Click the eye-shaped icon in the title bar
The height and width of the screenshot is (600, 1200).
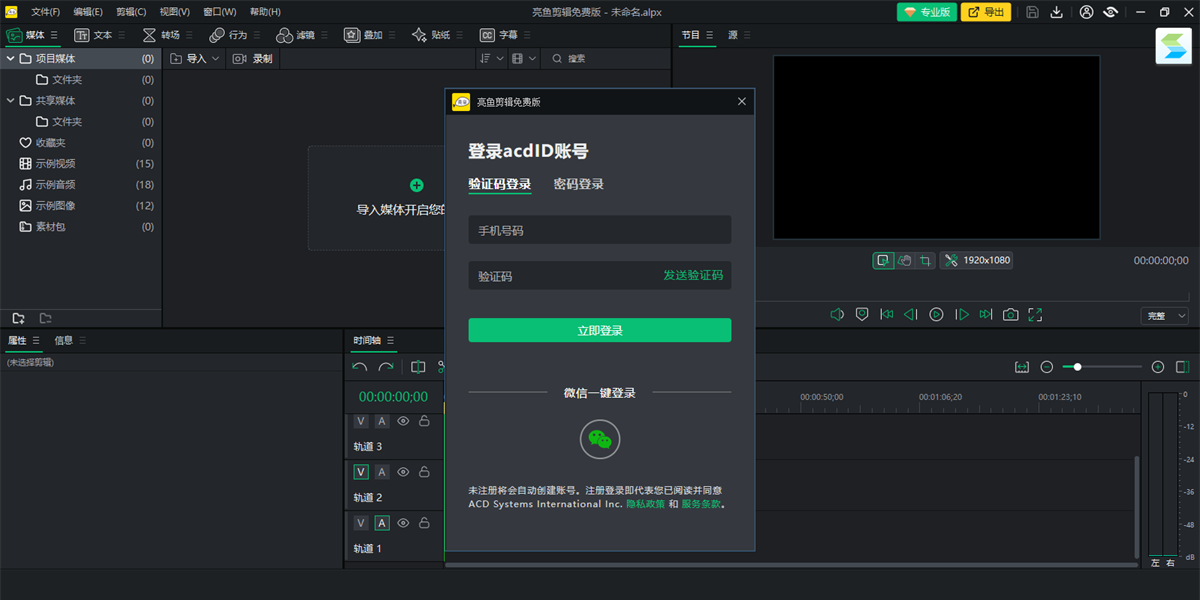point(1111,12)
